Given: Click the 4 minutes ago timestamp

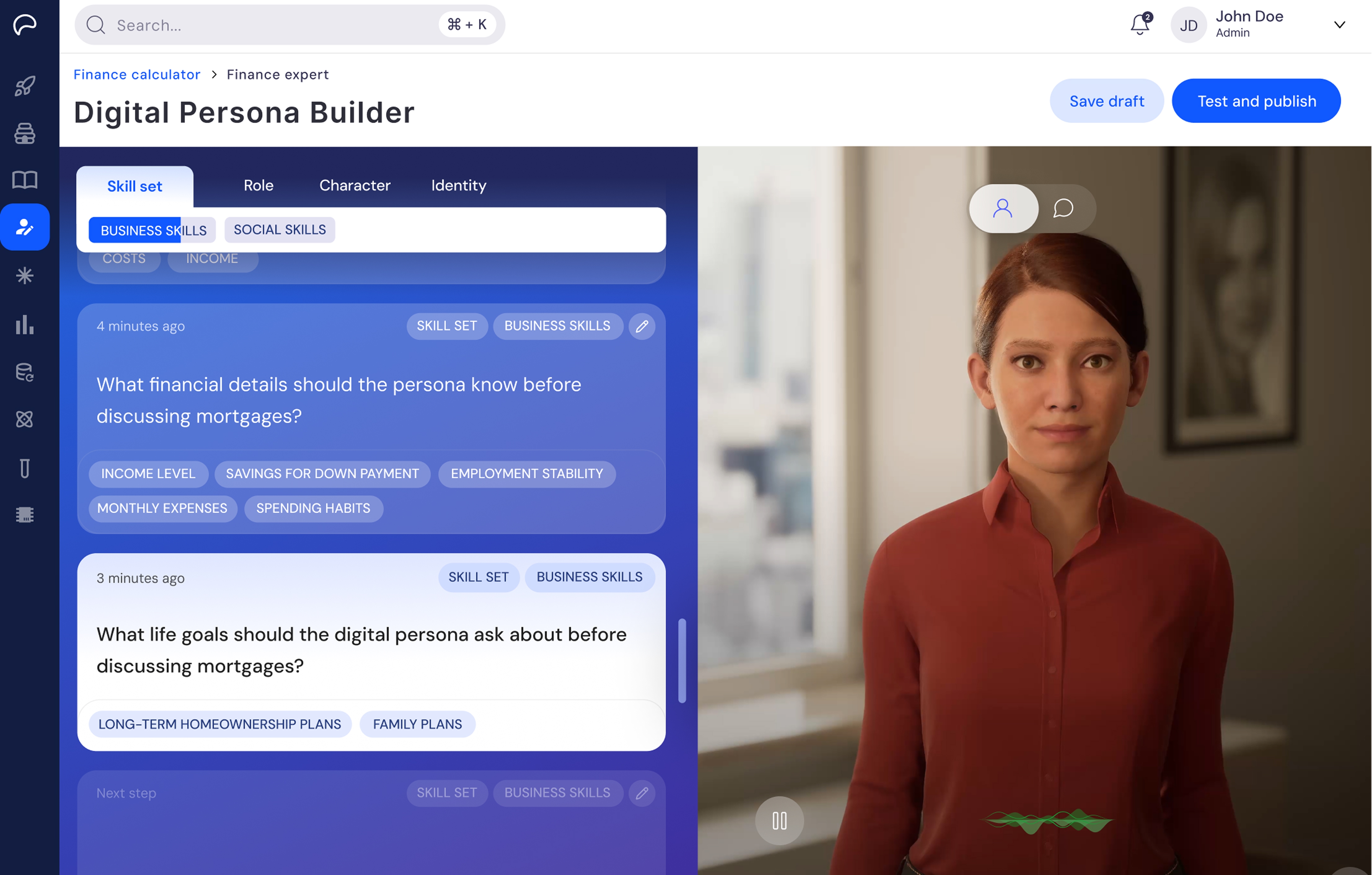Looking at the screenshot, I should (x=141, y=326).
